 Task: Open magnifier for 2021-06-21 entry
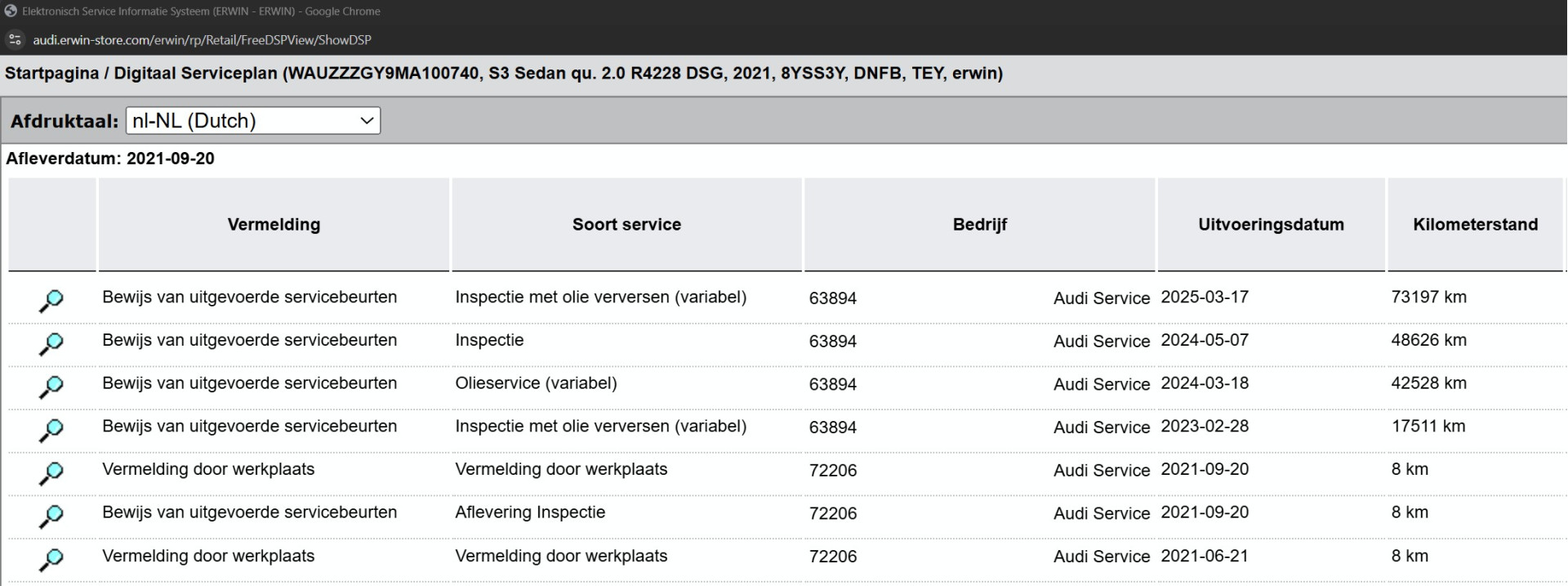tap(51, 560)
